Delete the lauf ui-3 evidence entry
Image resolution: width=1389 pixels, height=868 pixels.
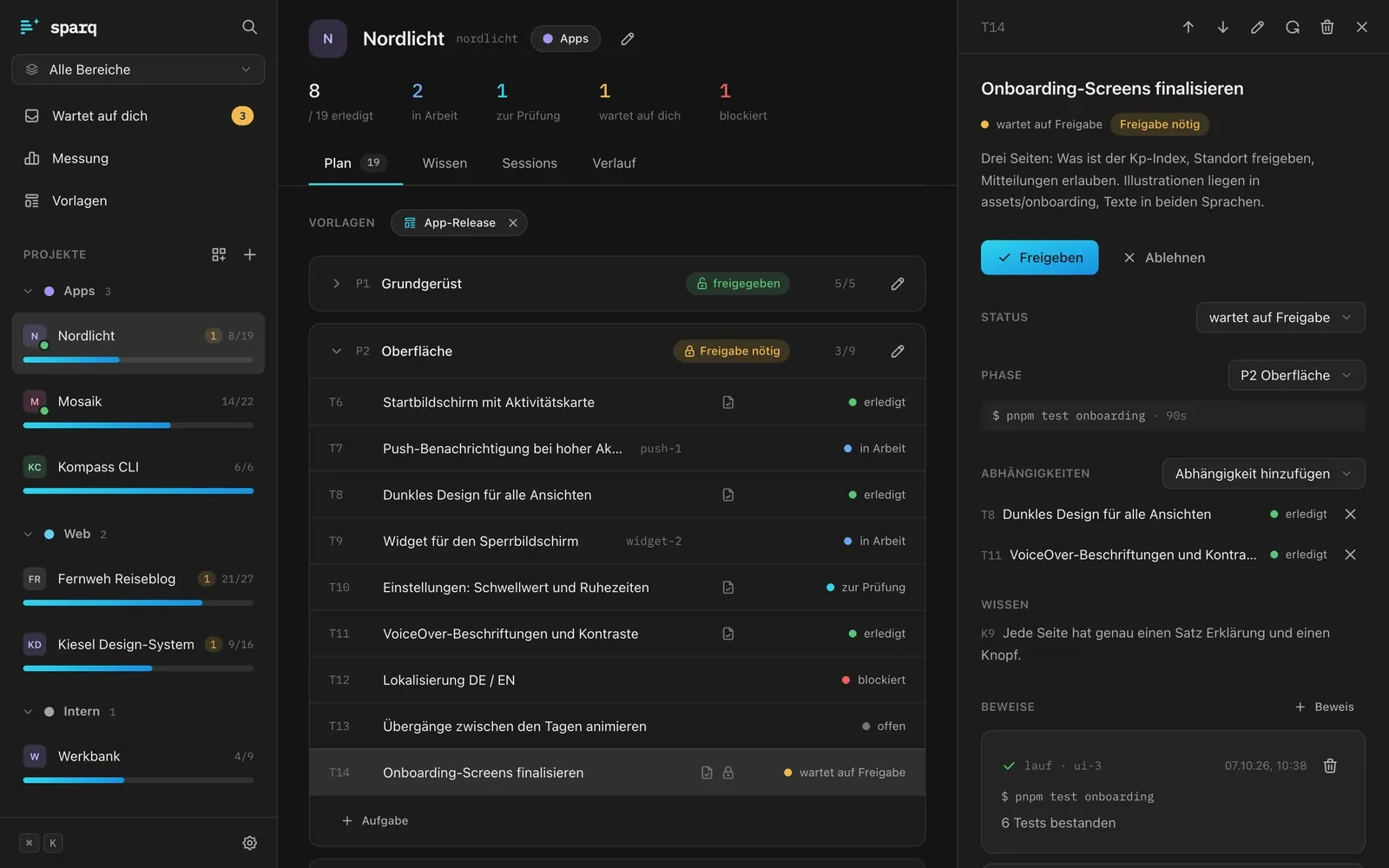[1330, 766]
